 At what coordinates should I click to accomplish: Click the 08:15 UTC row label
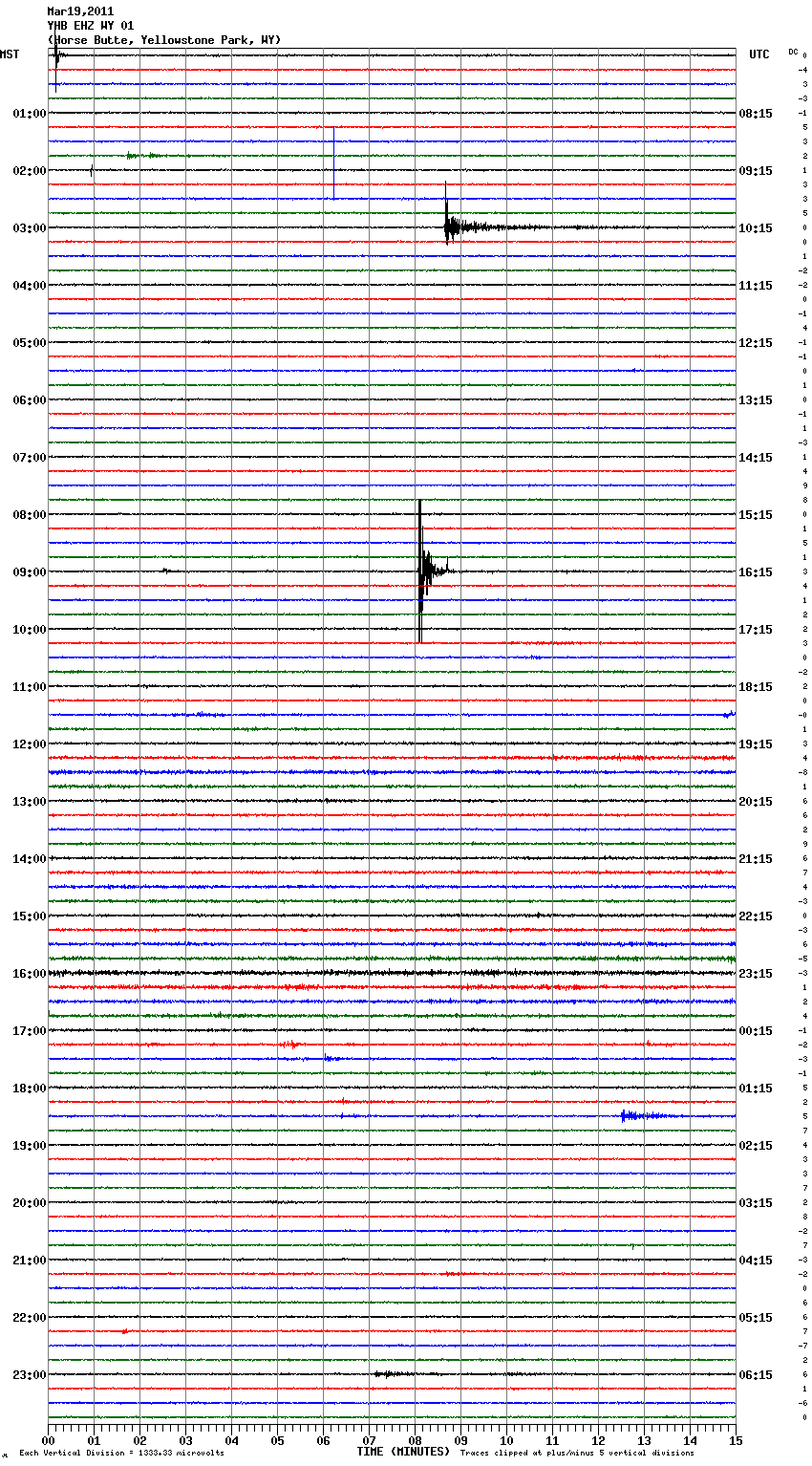tap(756, 114)
